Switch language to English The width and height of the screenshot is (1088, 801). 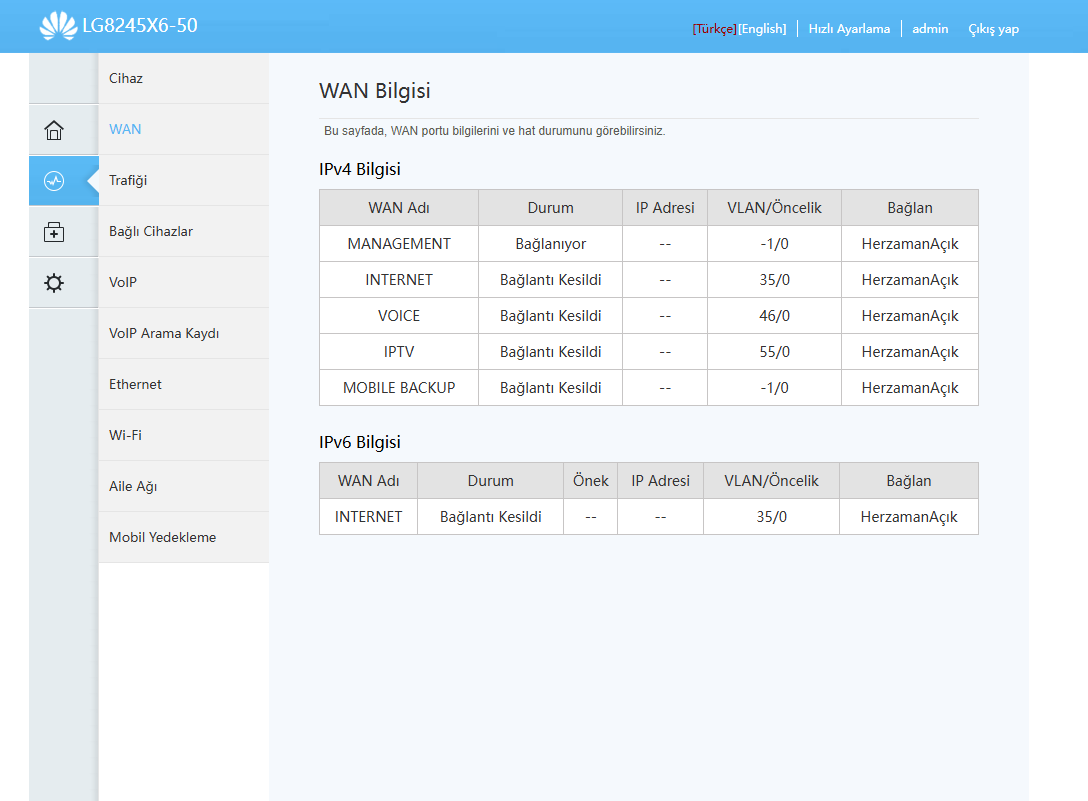pyautogui.click(x=762, y=29)
